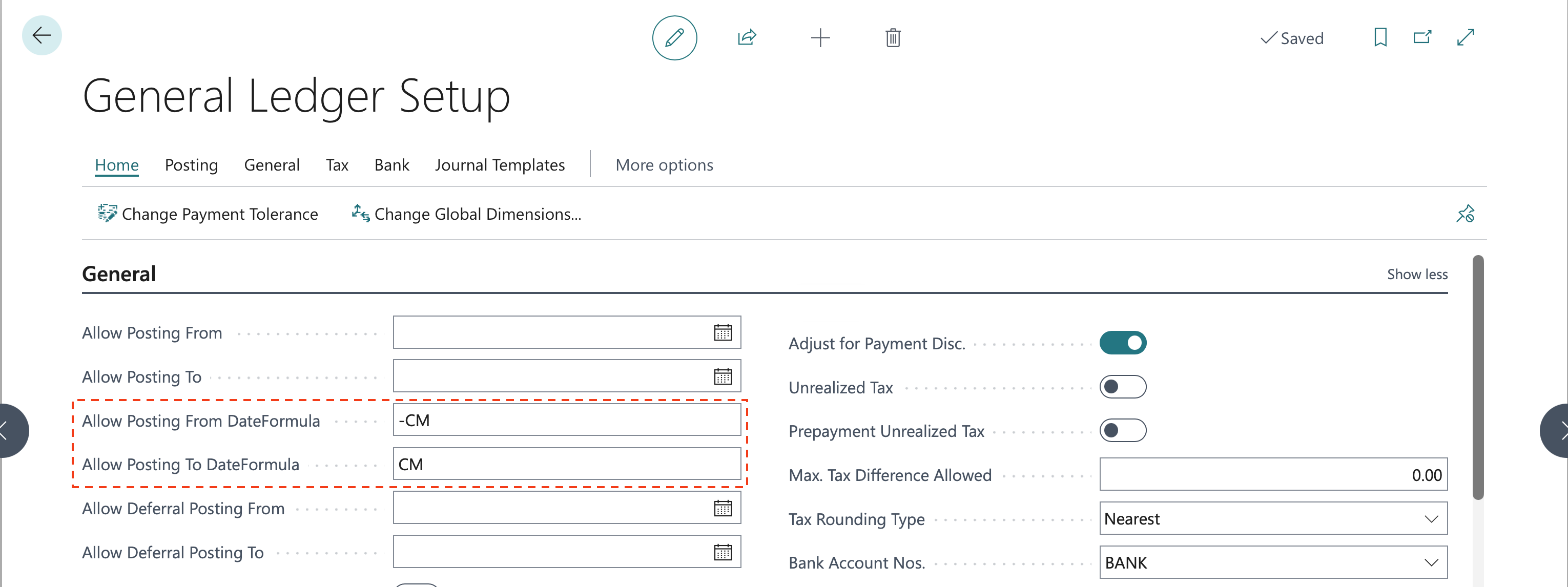Switch to the Posting tab
The image size is (1568, 587).
click(191, 165)
